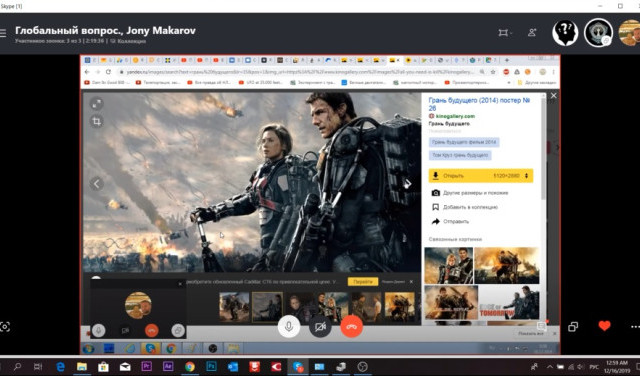Viewport: 640px width, 376px height.
Task: Open the hamburger menu in Skype
Action: tap(3, 33)
